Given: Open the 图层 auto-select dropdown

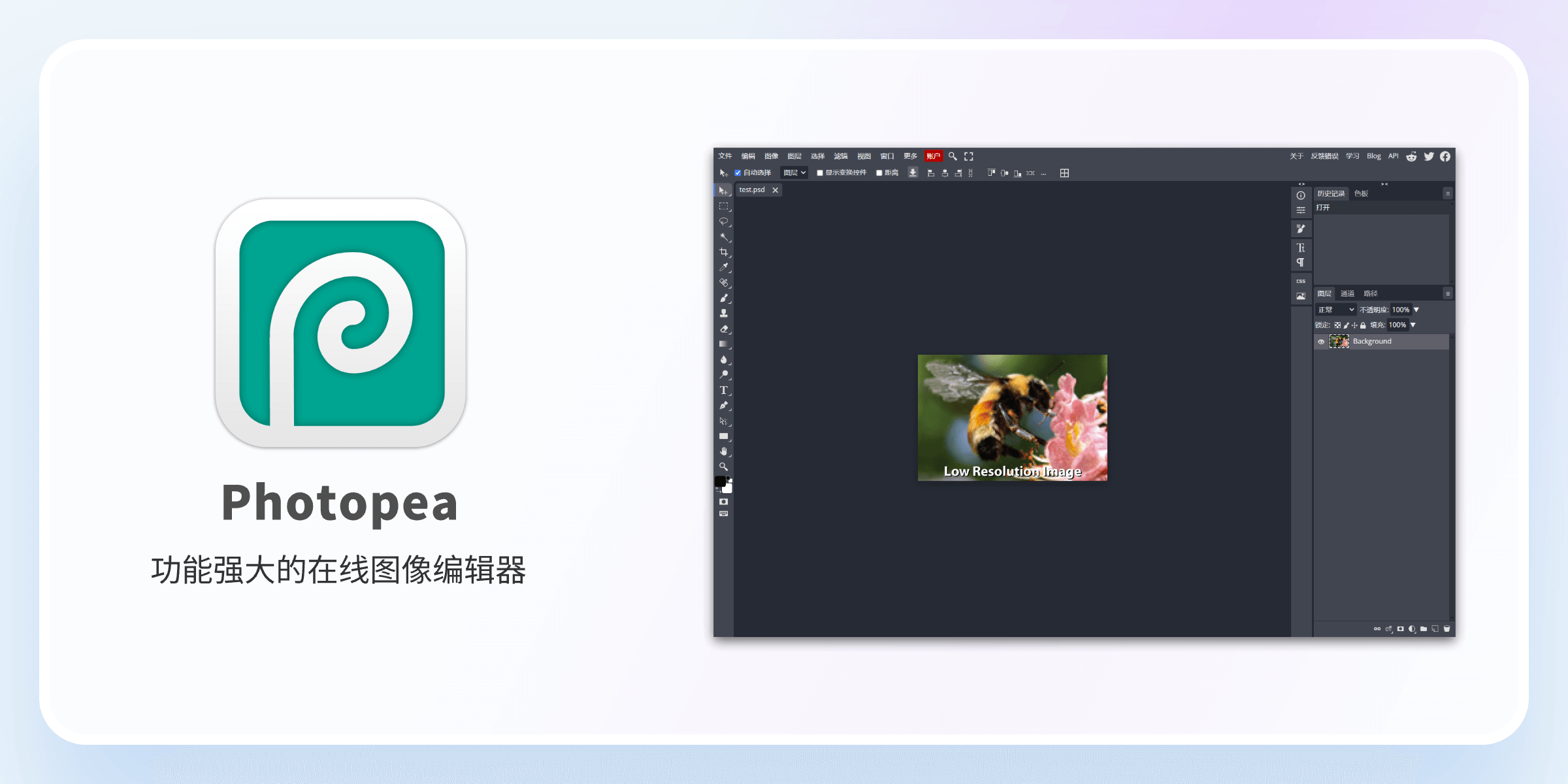Looking at the screenshot, I should click(x=795, y=172).
